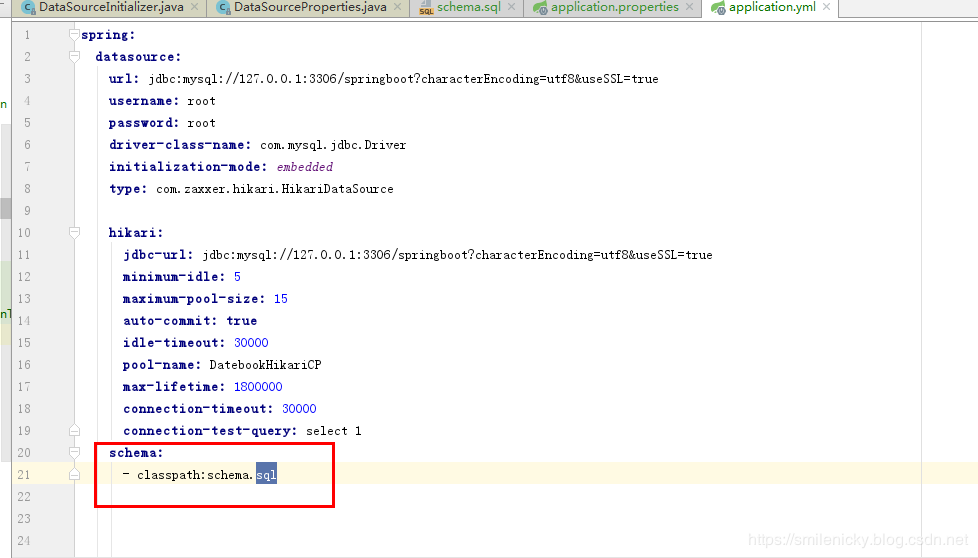Viewport: 978px width, 558px height.
Task: Click the maximum-pool-size value 15
Action: (x=281, y=299)
